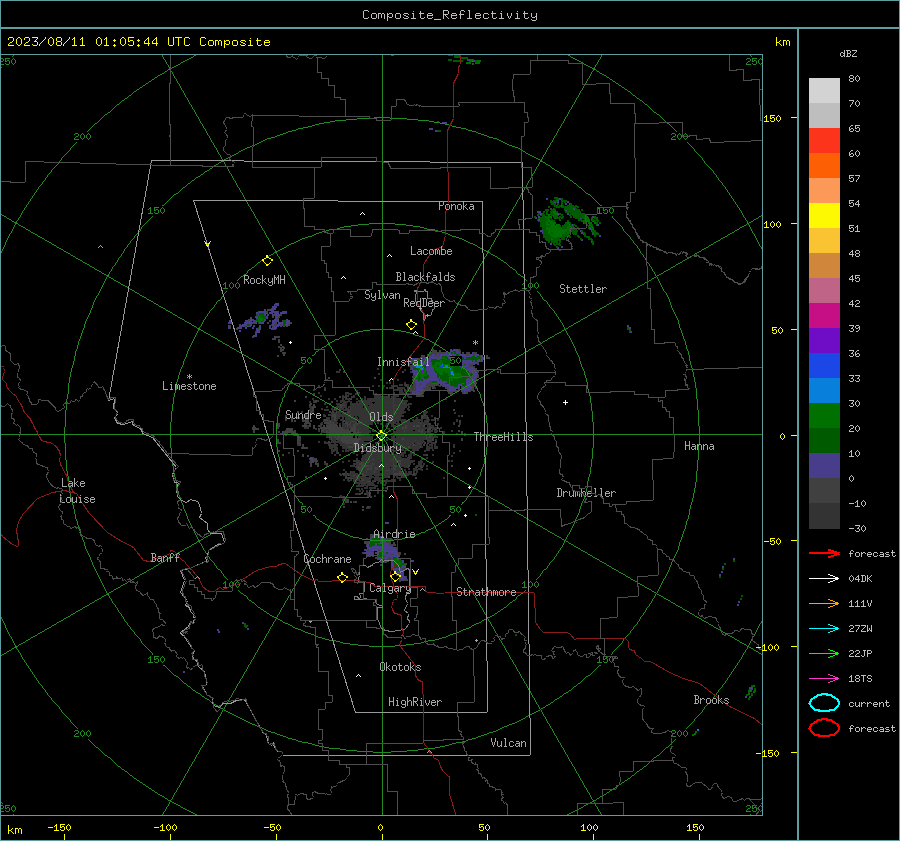Click the red forecast ellipse icon
The image size is (900, 841).
tap(824, 728)
